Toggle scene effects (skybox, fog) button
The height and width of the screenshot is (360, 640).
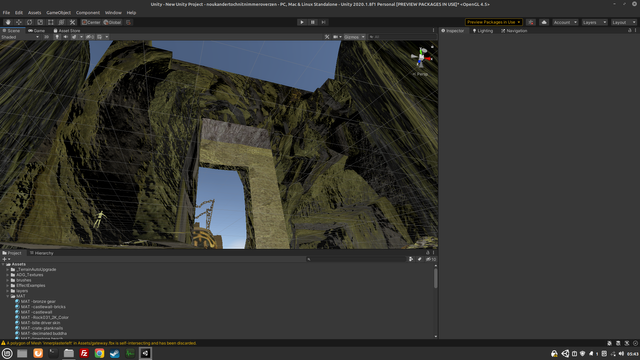point(74,37)
